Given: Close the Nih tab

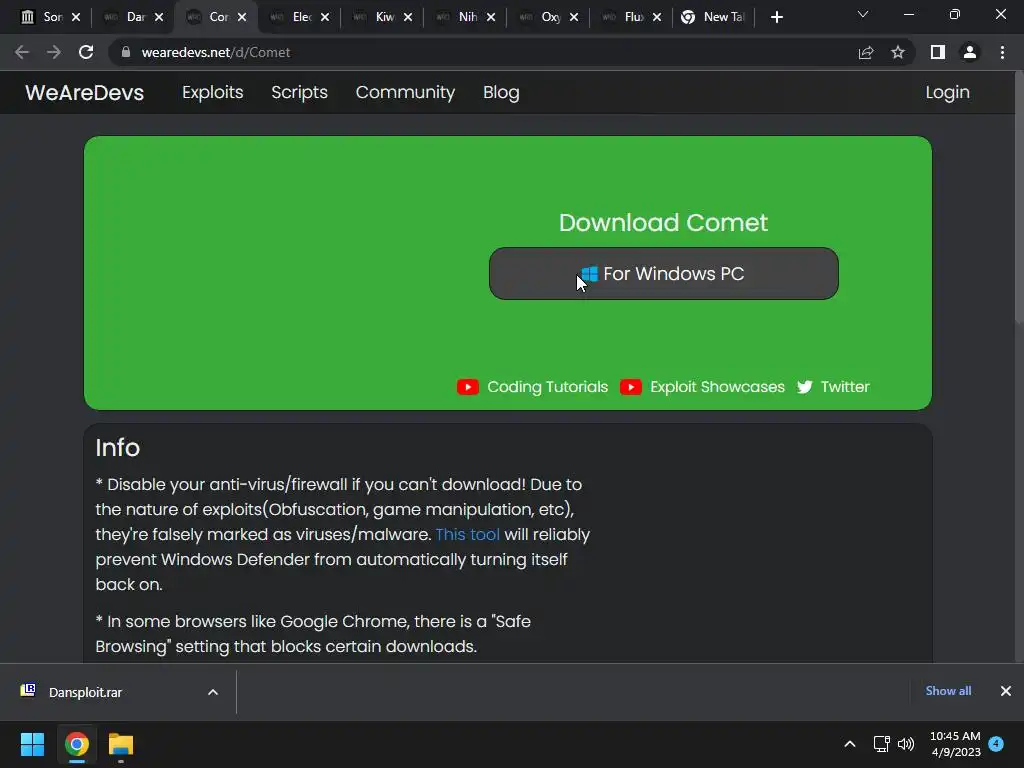Looking at the screenshot, I should tap(491, 17).
